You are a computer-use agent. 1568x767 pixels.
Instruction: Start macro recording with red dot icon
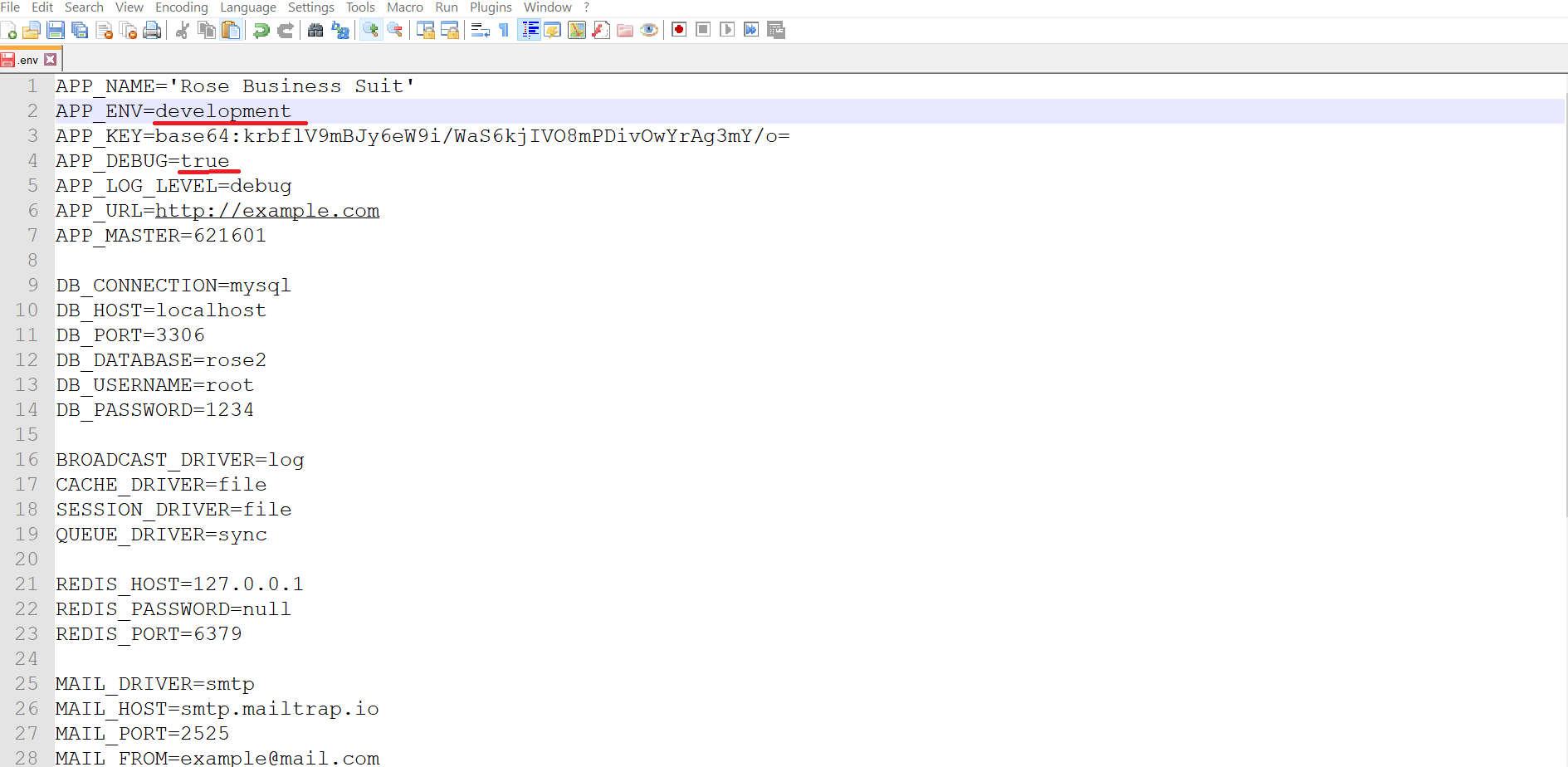[679, 30]
